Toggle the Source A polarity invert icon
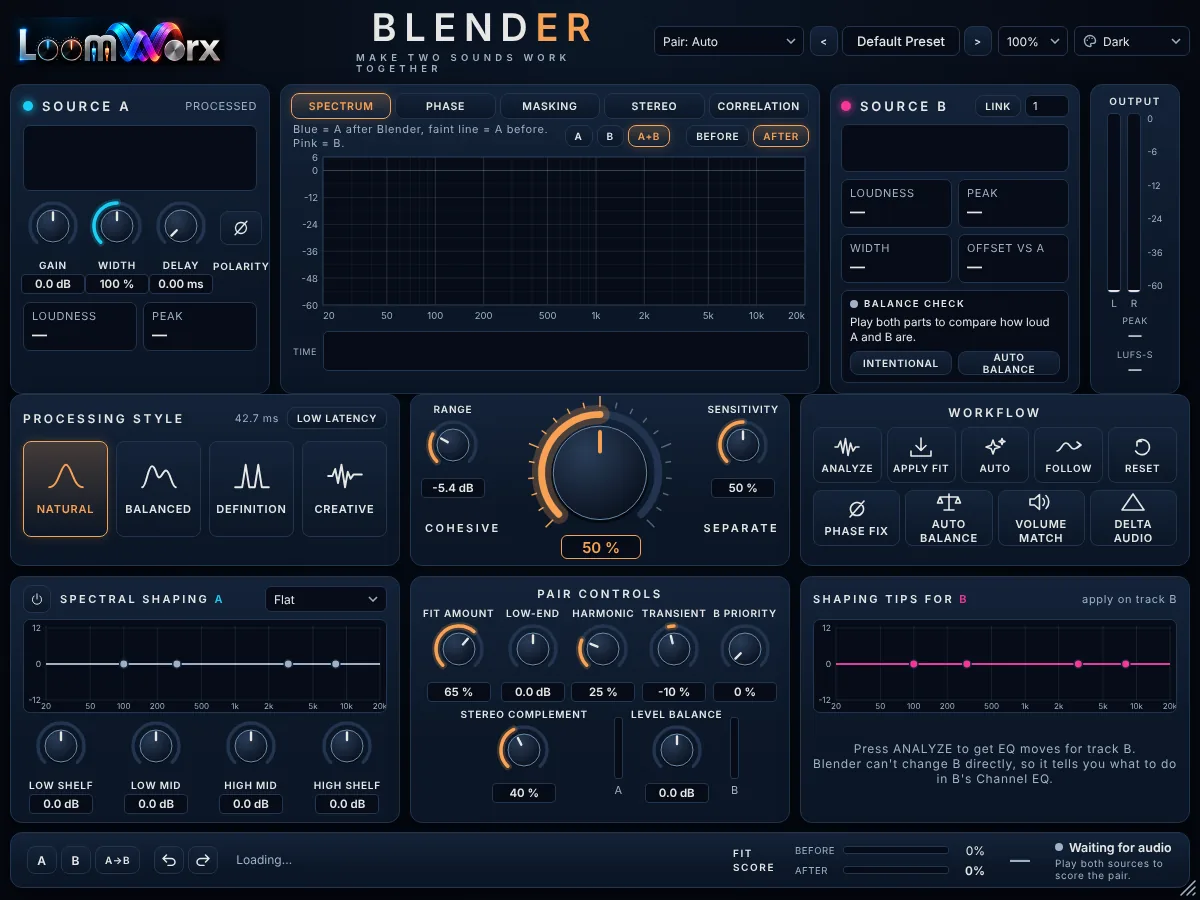Screen dimensions: 1200x900 pos(241,228)
